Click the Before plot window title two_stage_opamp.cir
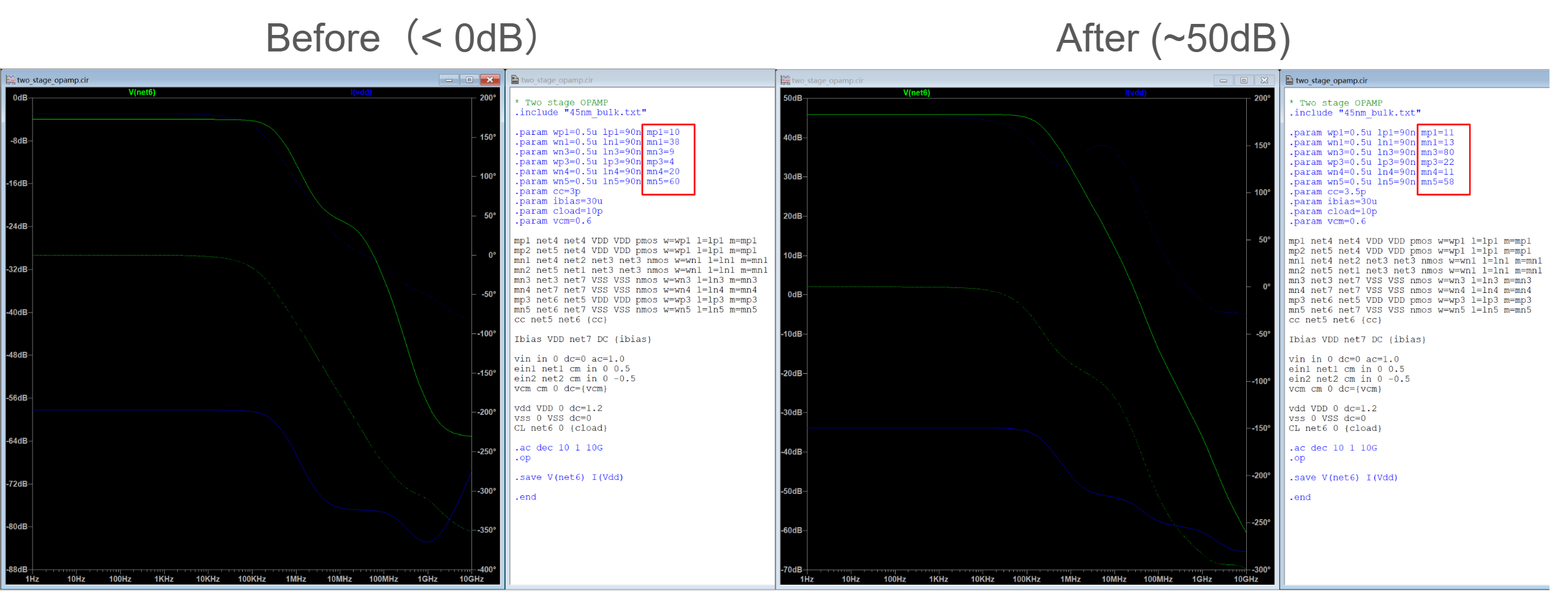 click(53, 80)
